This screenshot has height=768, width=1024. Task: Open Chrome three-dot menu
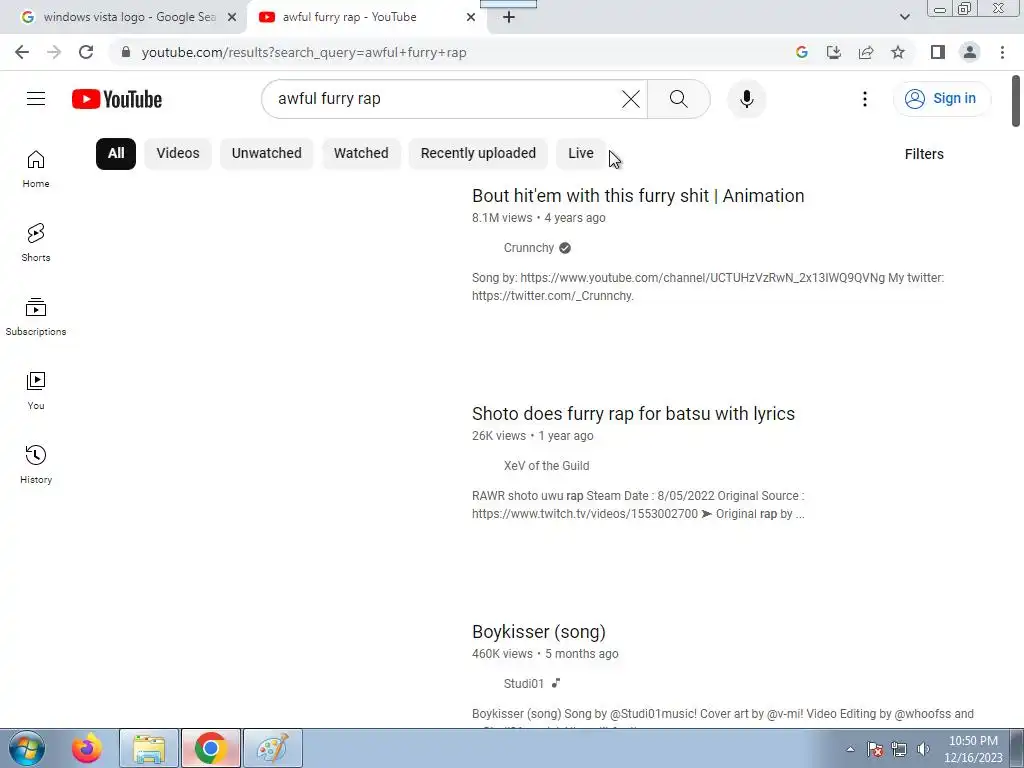(1002, 52)
